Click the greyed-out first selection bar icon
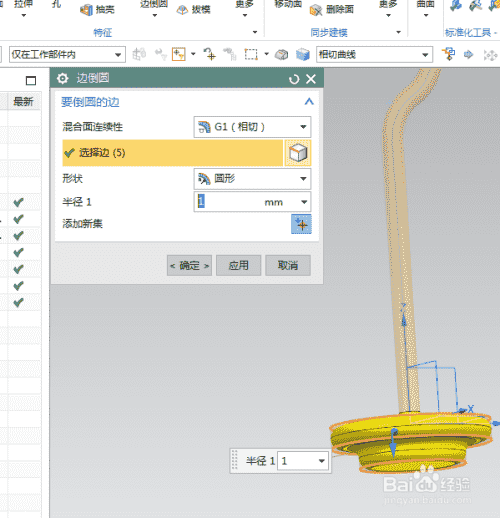This screenshot has width=500, height=518. click(x=139, y=54)
